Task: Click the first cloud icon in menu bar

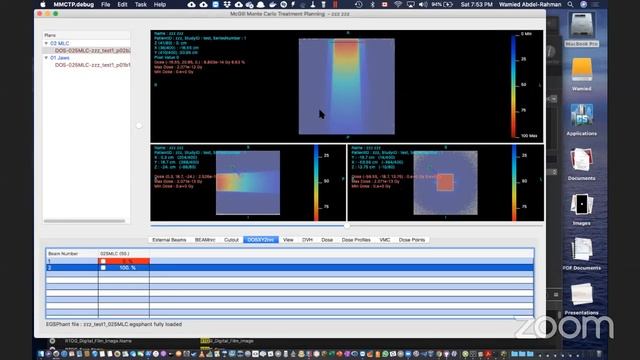Action: click(191, 4)
